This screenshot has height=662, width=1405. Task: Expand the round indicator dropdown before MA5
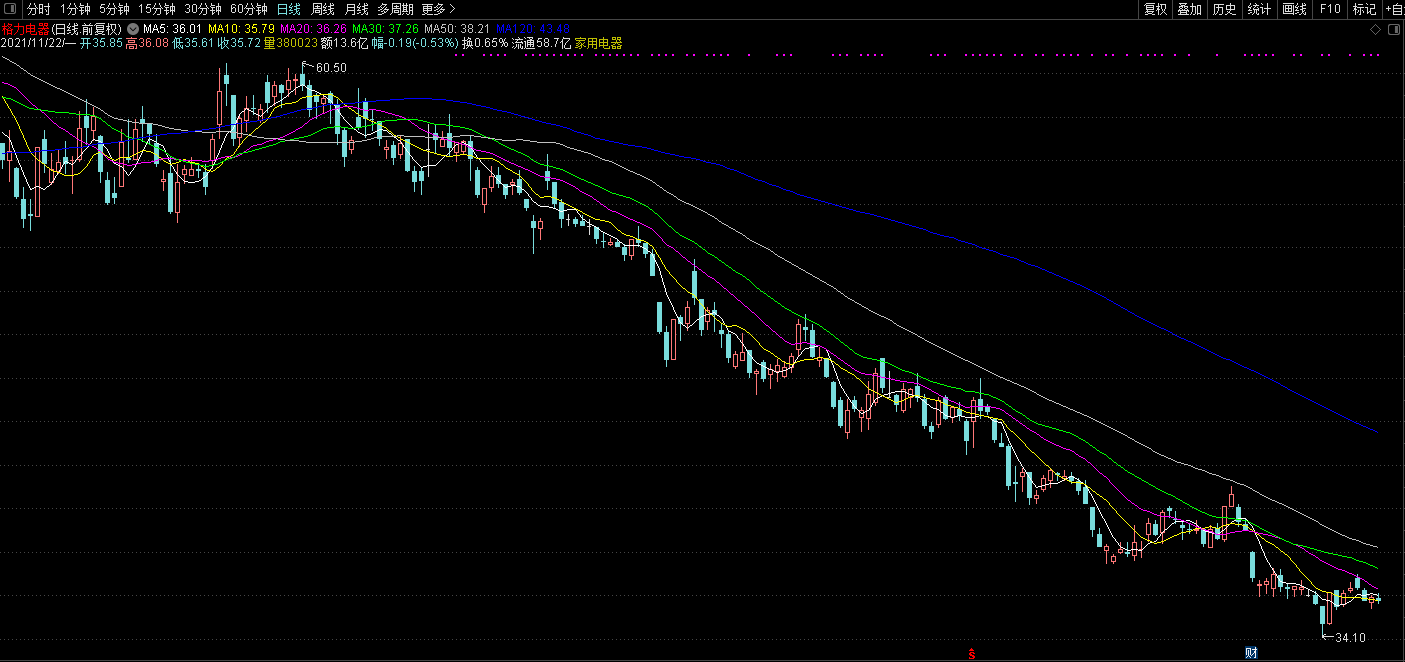coord(133,29)
